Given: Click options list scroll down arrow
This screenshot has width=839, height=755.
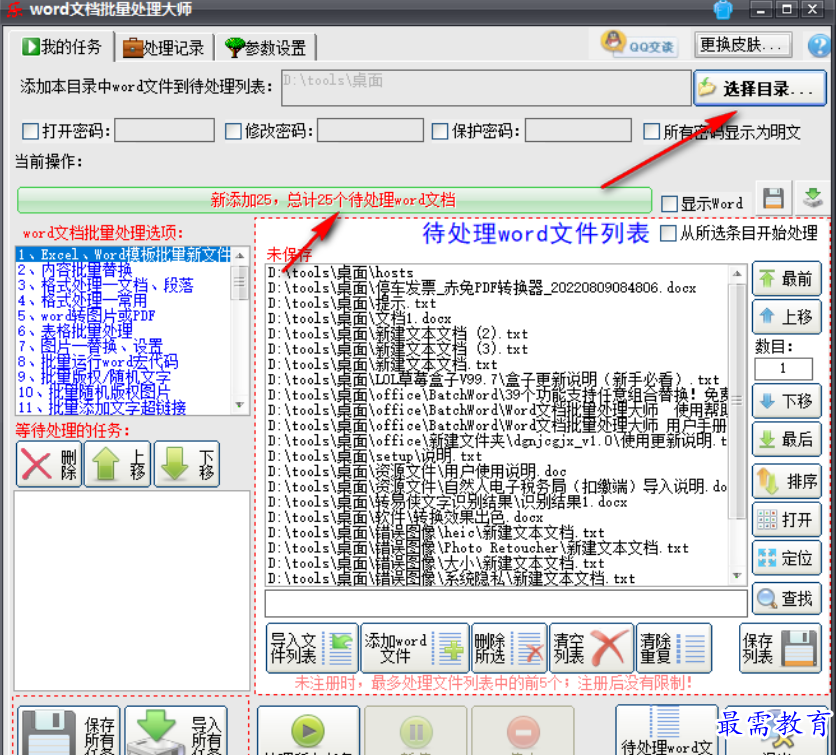Looking at the screenshot, I should click(240, 405).
